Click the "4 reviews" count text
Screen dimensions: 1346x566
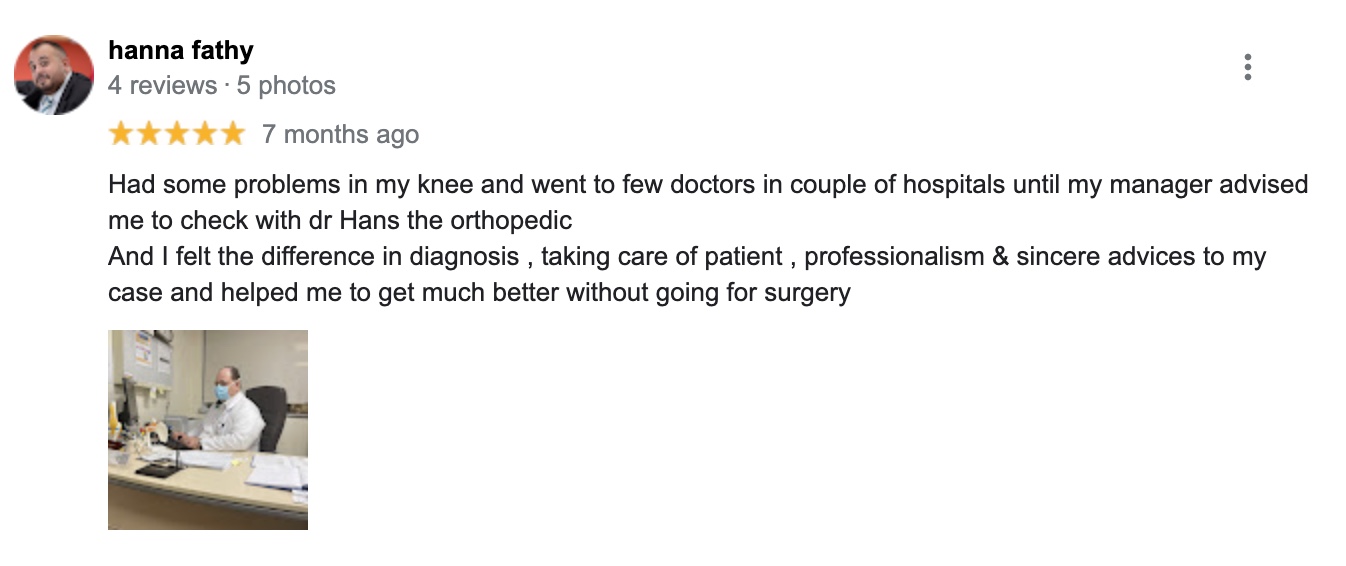pyautogui.click(x=162, y=86)
